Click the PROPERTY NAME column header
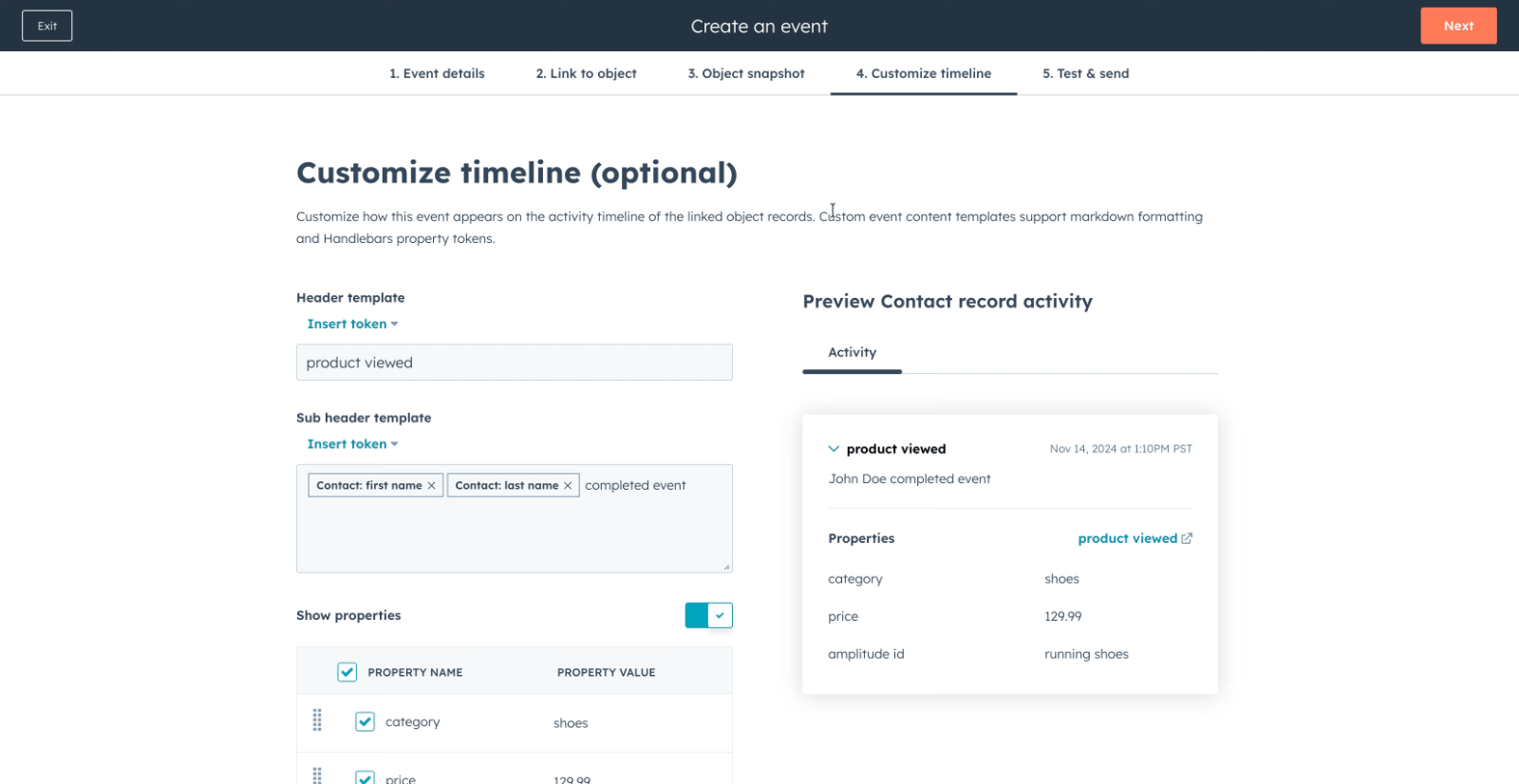The width and height of the screenshot is (1519, 784). click(x=415, y=672)
